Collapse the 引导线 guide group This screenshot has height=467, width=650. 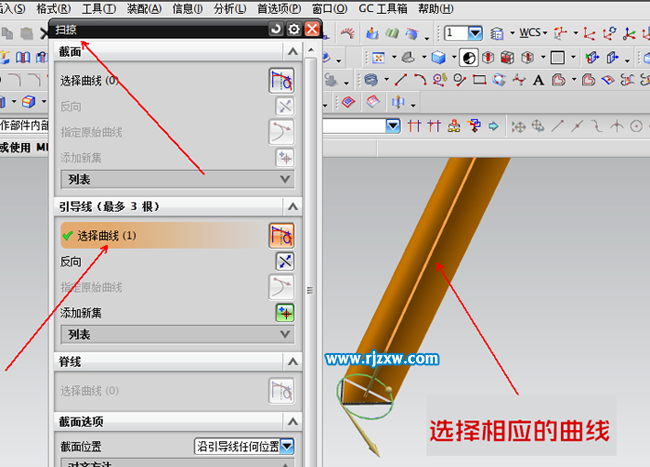pos(289,206)
